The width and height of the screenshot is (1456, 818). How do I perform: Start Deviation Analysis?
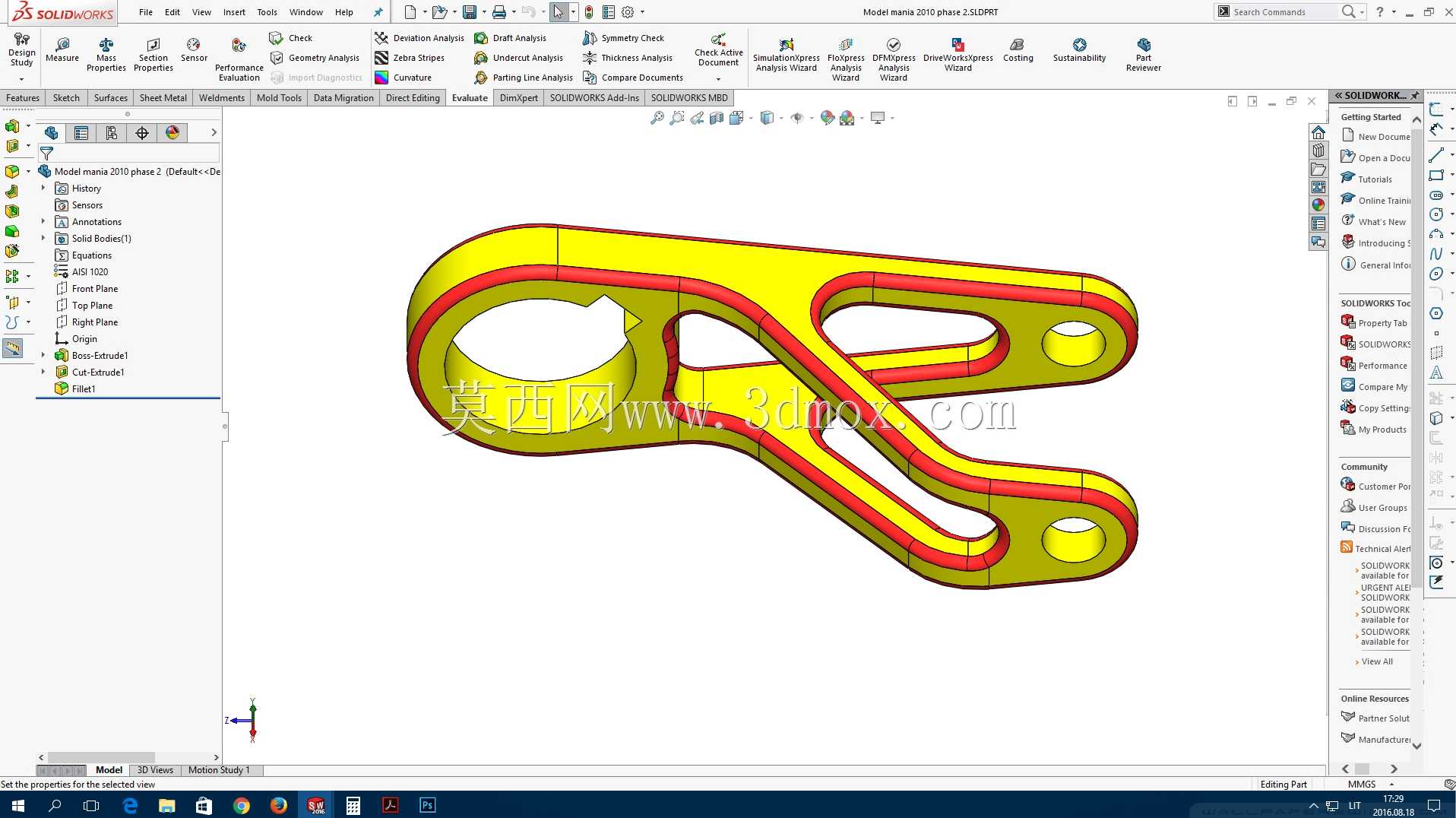tap(419, 38)
